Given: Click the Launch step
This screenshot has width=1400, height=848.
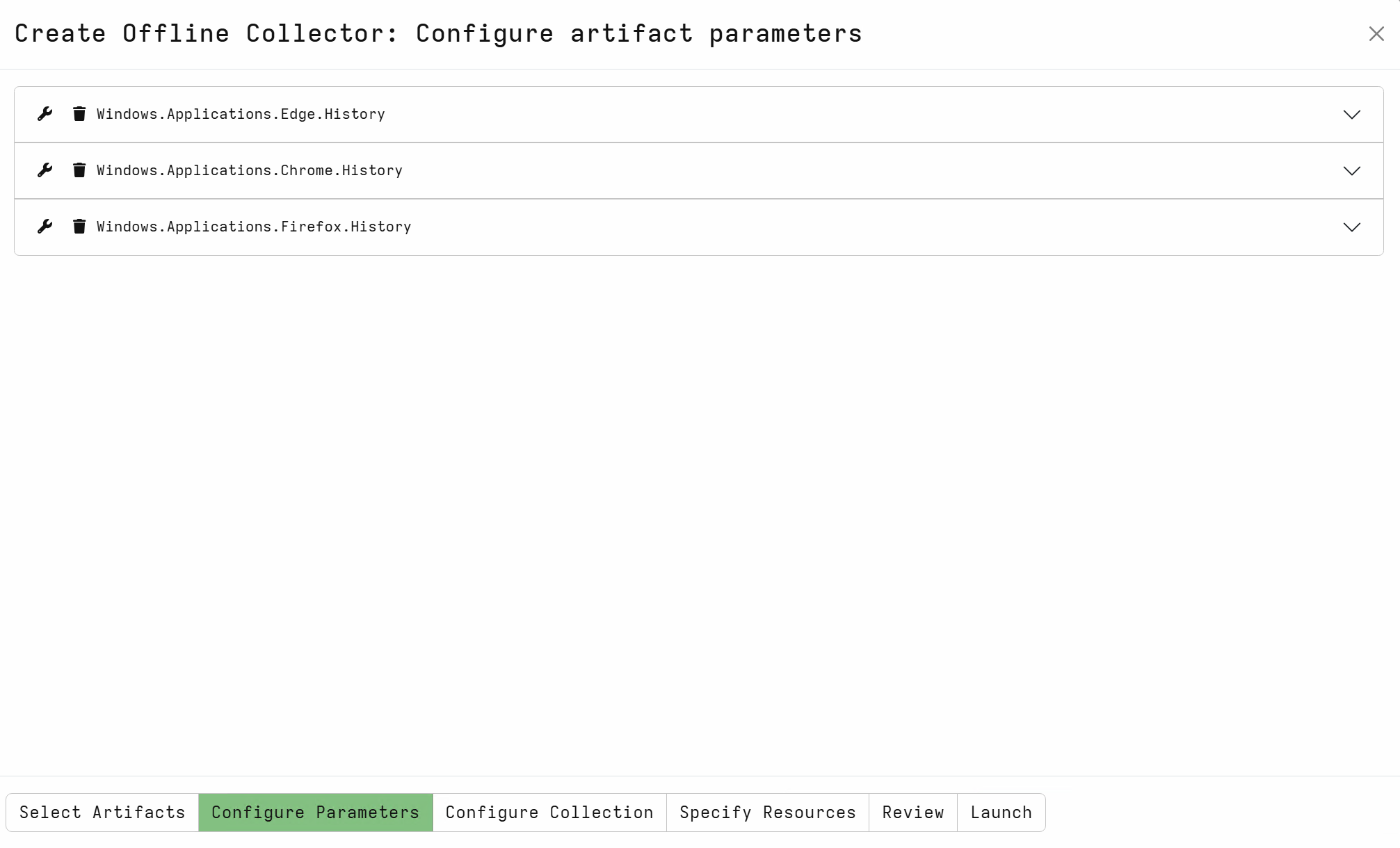Looking at the screenshot, I should tap(1001, 813).
